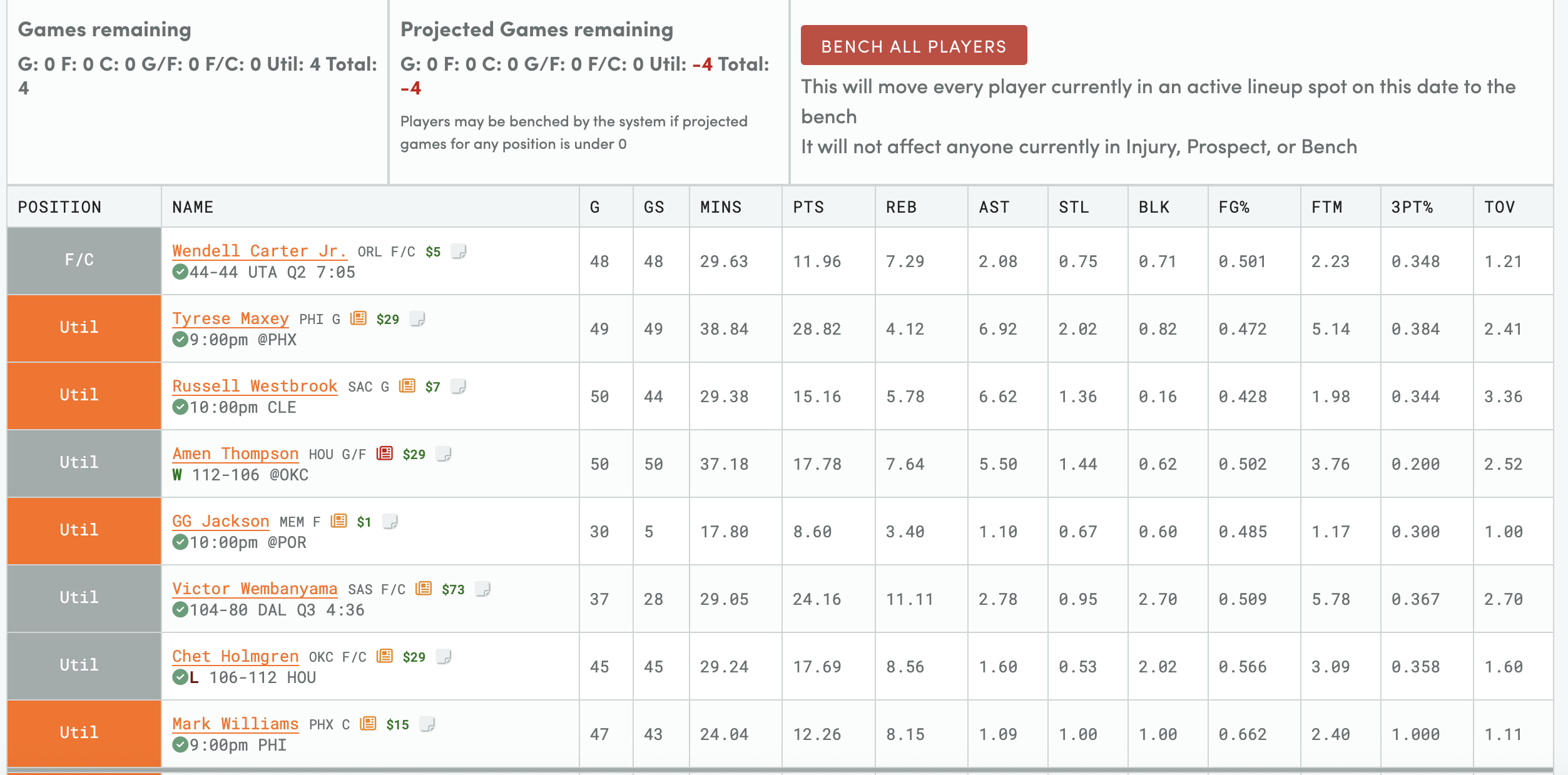Click the FG% column header

(x=1234, y=207)
